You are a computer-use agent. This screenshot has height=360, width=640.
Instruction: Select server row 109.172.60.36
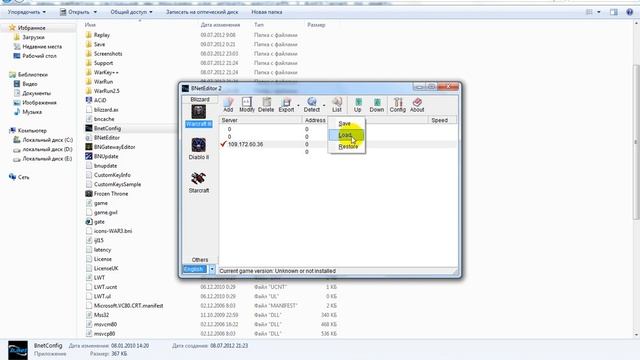point(339,144)
